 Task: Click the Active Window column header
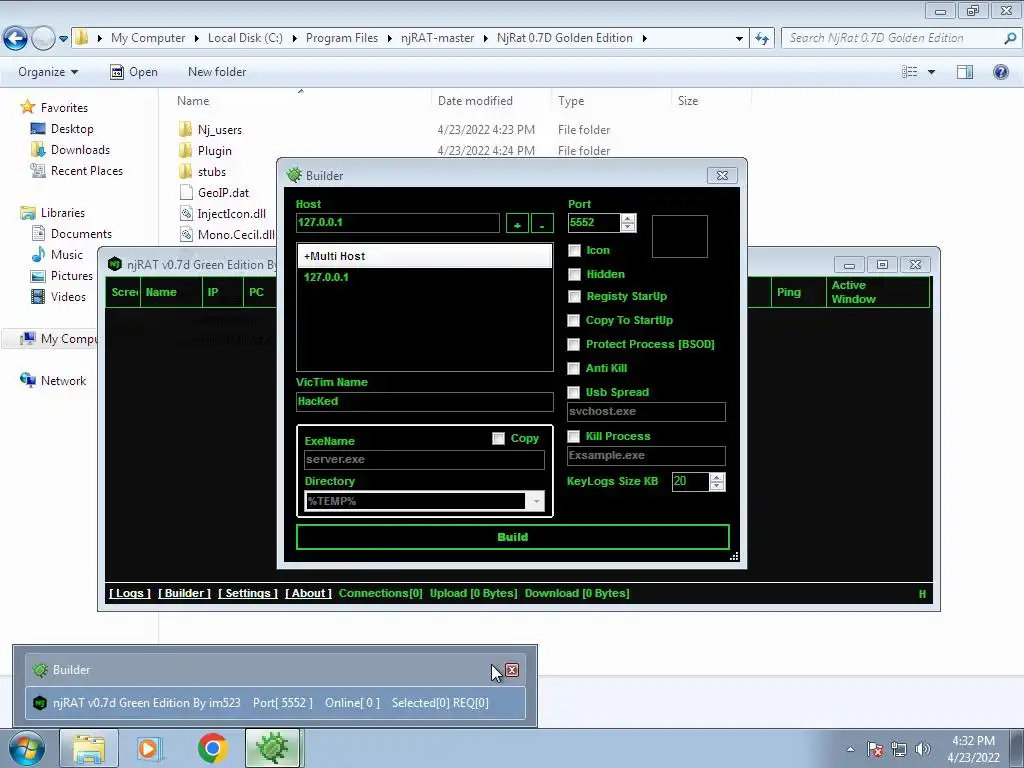877,293
